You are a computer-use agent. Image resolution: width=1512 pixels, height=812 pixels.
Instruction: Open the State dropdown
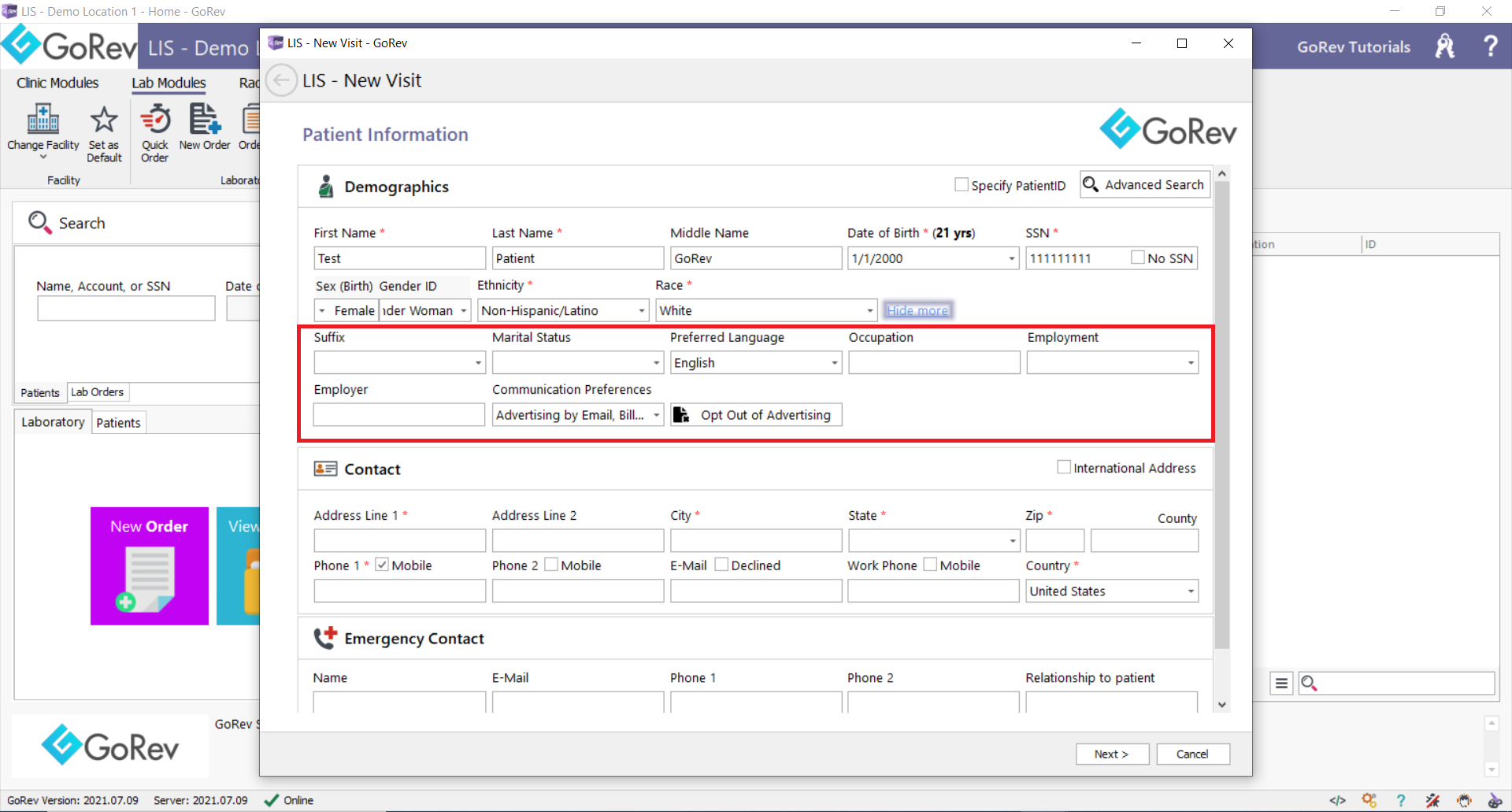[1013, 541]
